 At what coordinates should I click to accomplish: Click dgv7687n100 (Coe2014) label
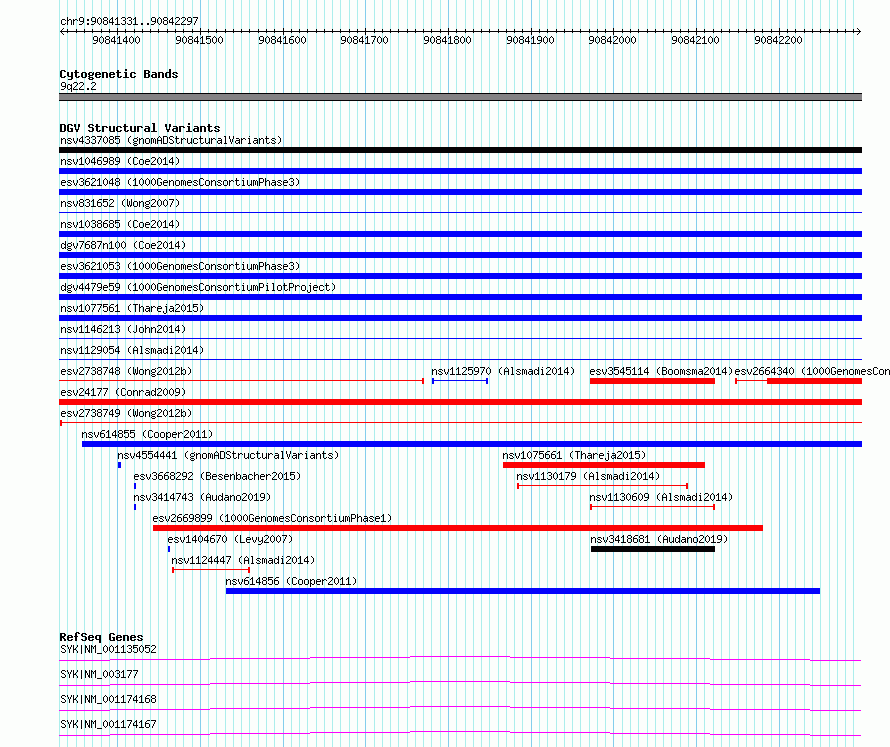tap(123, 245)
